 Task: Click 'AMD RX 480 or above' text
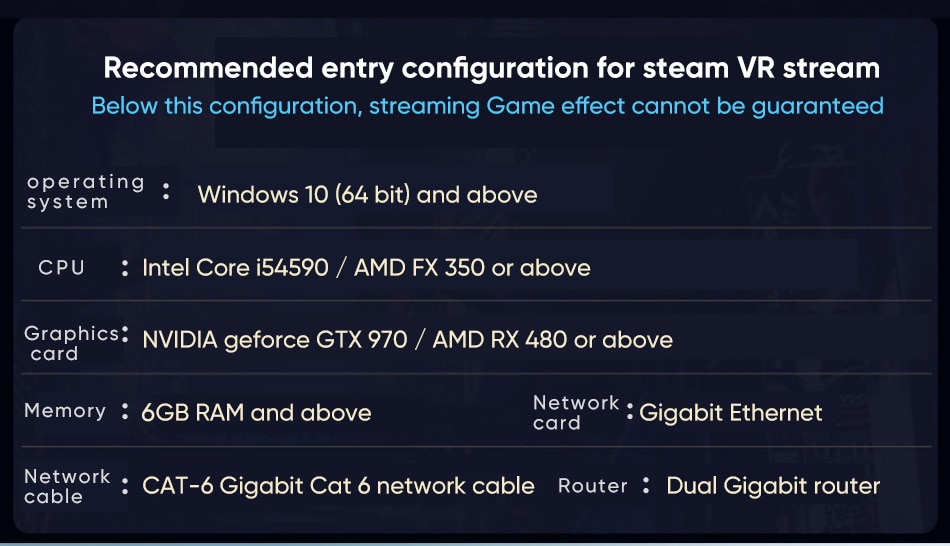[553, 340]
